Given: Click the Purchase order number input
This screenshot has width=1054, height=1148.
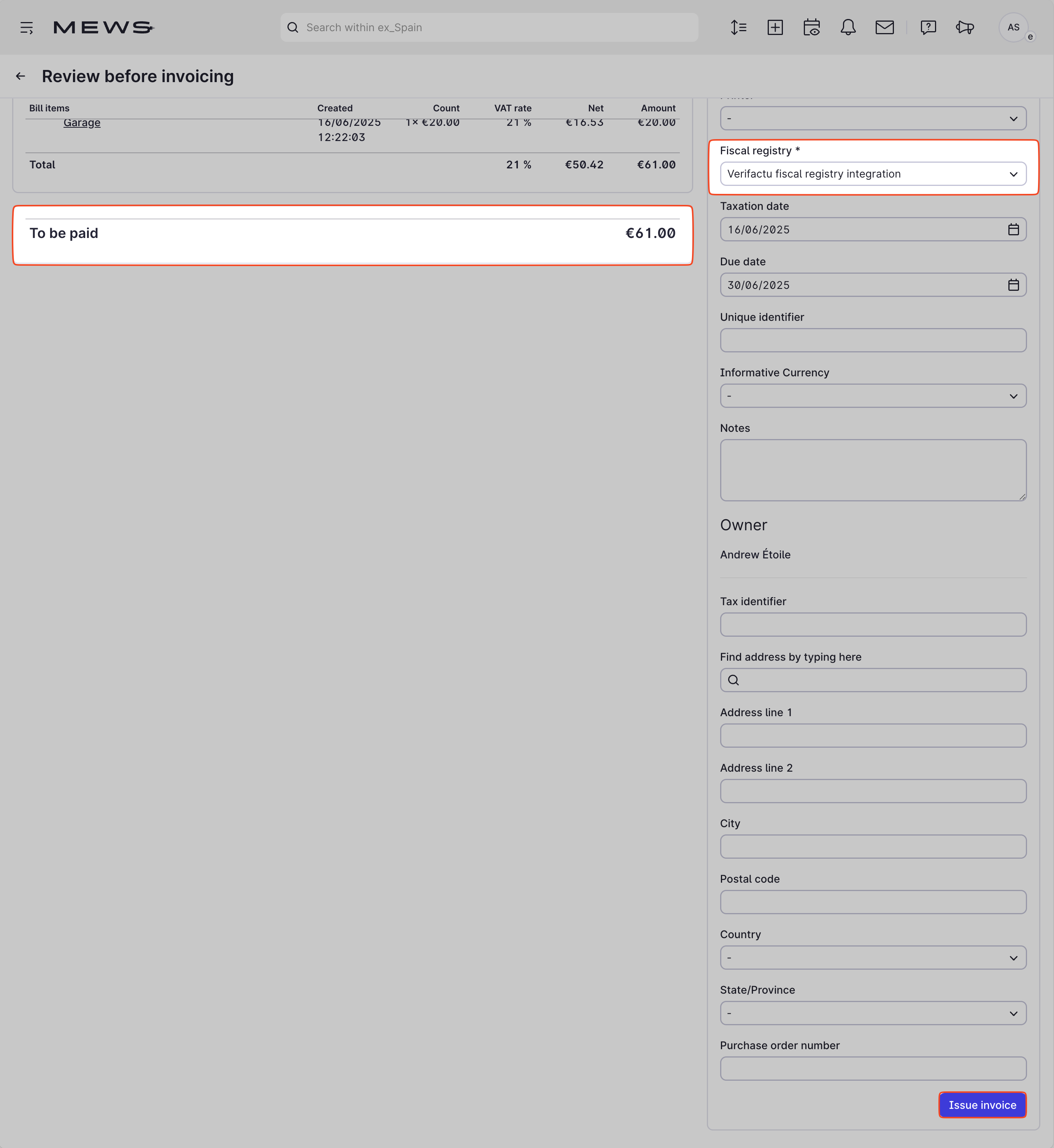Looking at the screenshot, I should tap(873, 1069).
